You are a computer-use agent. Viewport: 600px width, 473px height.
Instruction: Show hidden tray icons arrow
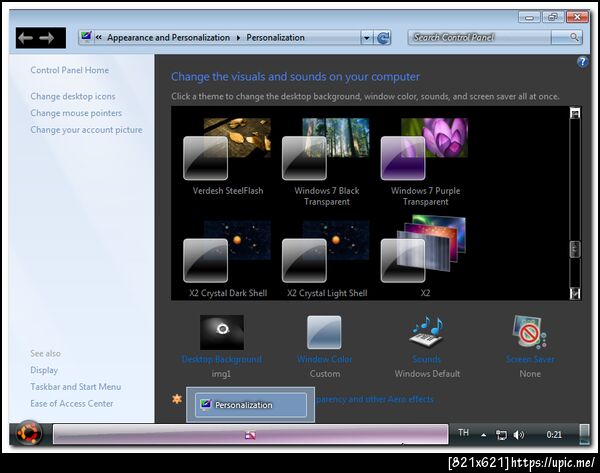click(484, 435)
